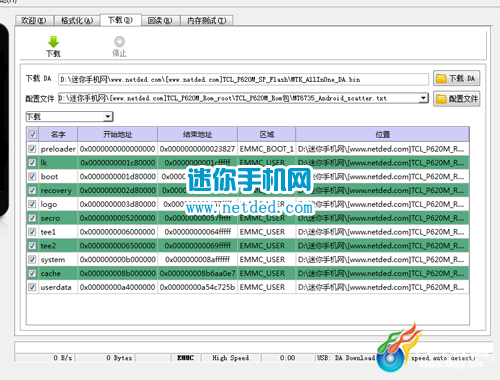Viewport: 500px width, 380px height.
Task: Select the boot row name cell
Action: click(58, 176)
